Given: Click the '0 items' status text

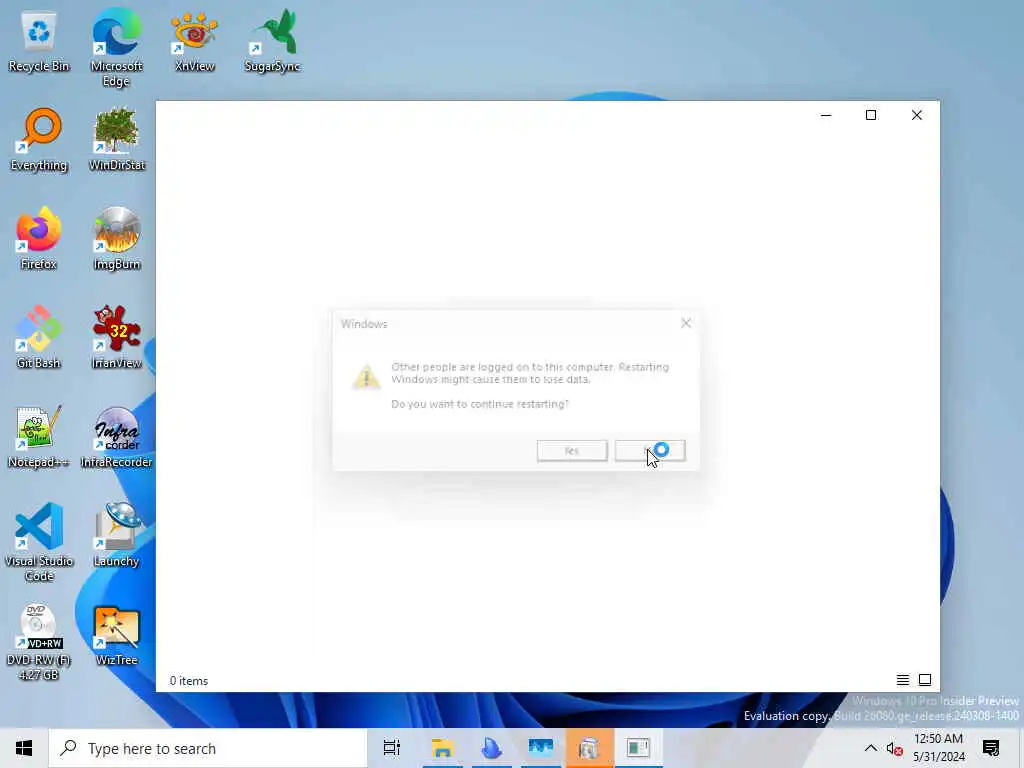Looking at the screenshot, I should click(189, 680).
